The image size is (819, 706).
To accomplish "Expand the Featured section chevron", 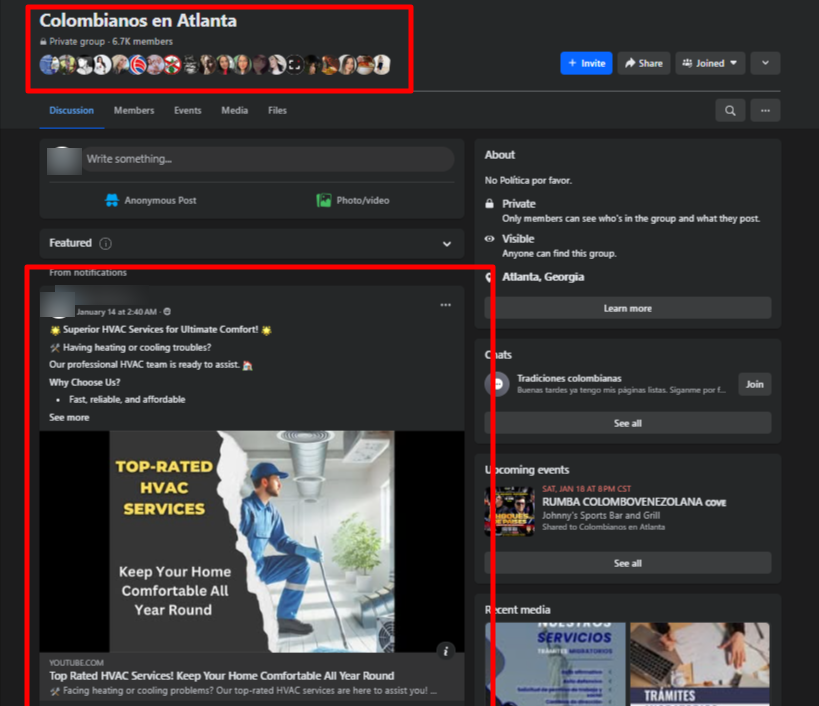I will 446,244.
